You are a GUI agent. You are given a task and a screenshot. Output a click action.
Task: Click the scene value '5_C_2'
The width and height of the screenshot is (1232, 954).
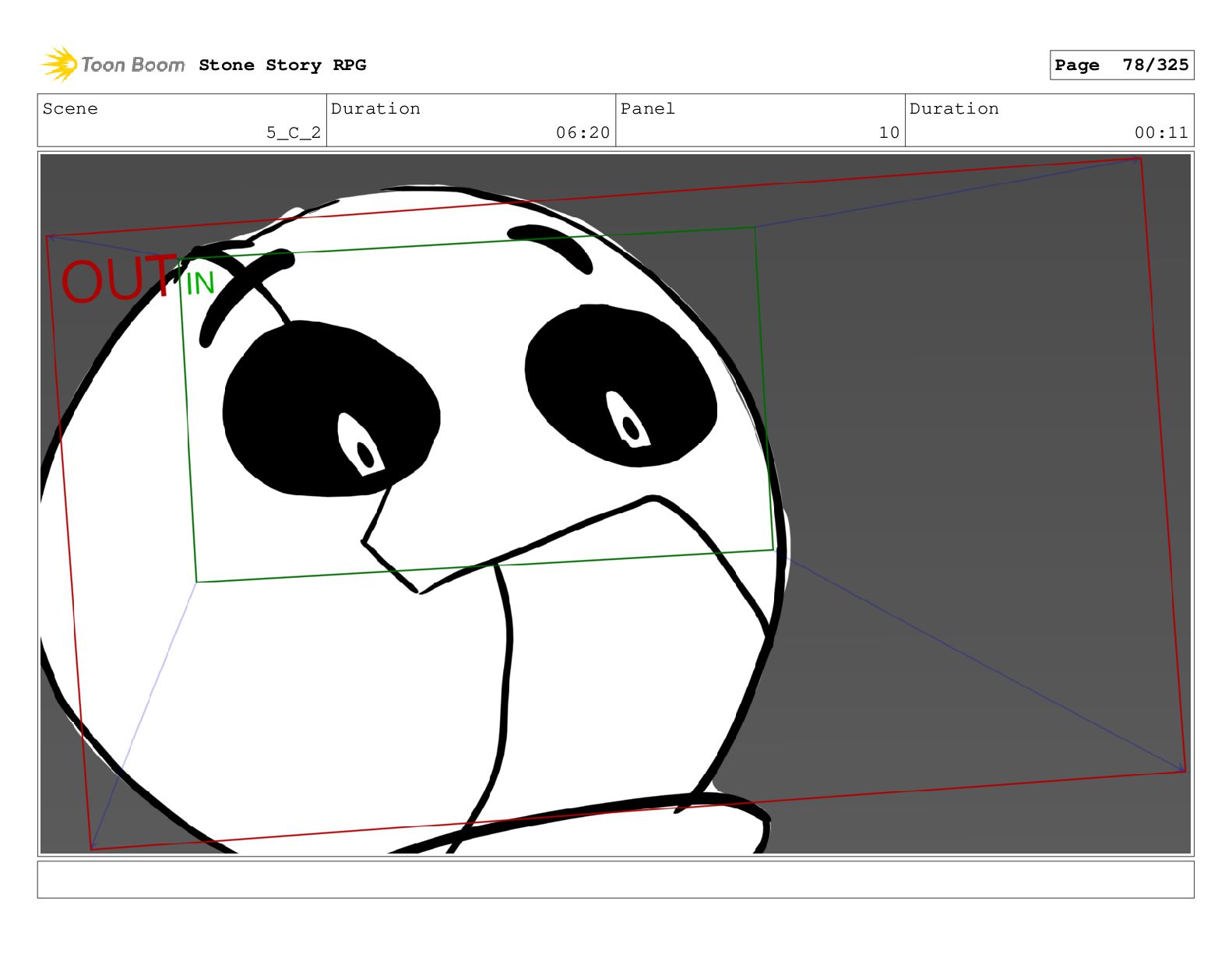[294, 133]
